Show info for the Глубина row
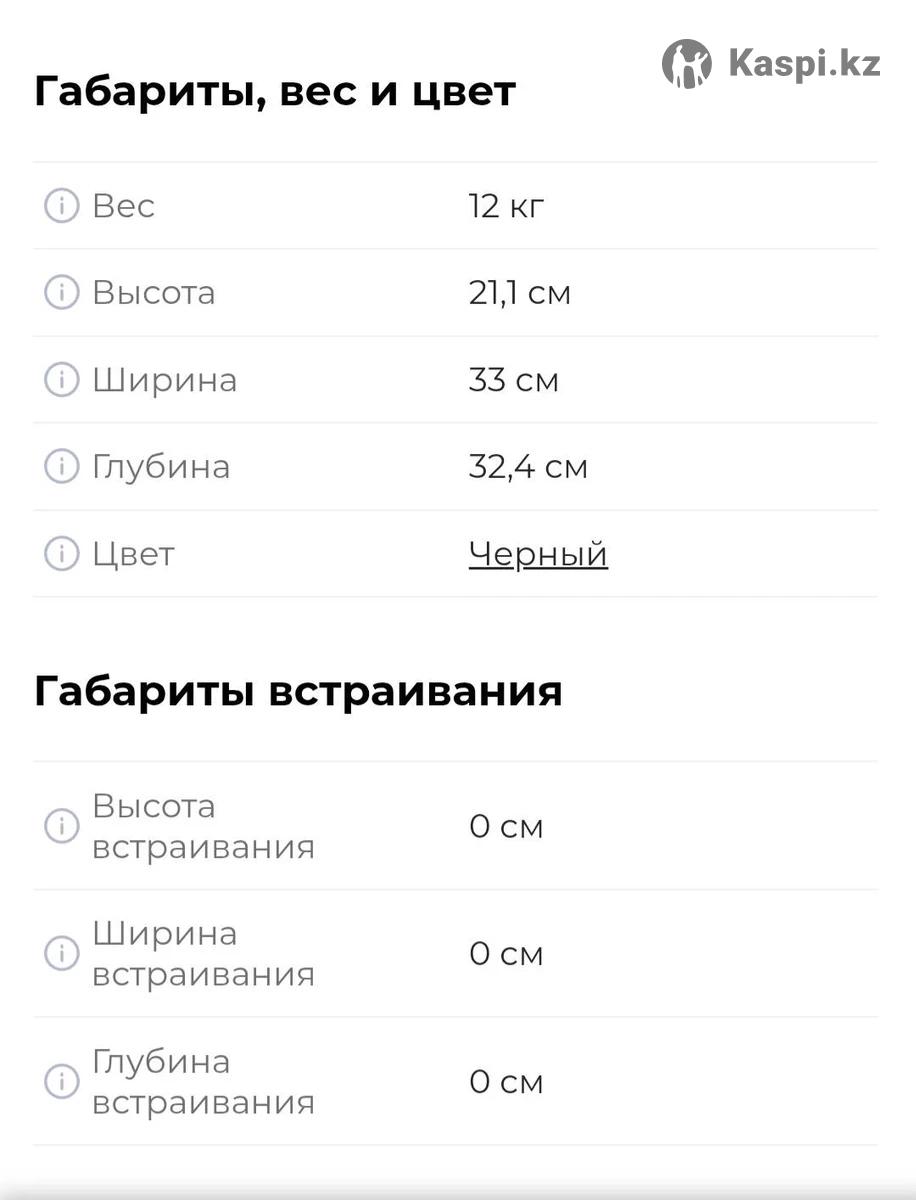Viewport: 916px width, 1200px height. [61, 467]
